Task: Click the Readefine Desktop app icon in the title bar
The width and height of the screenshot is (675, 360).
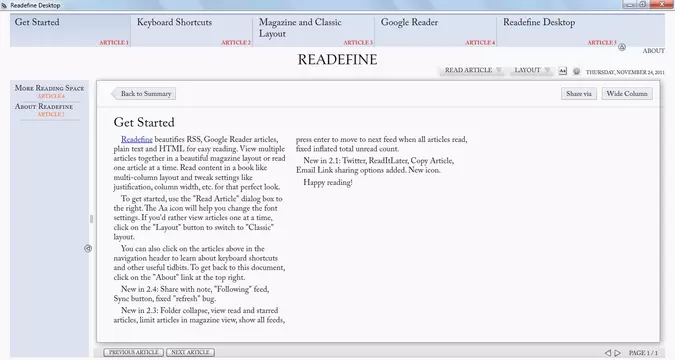Action: 4,6
